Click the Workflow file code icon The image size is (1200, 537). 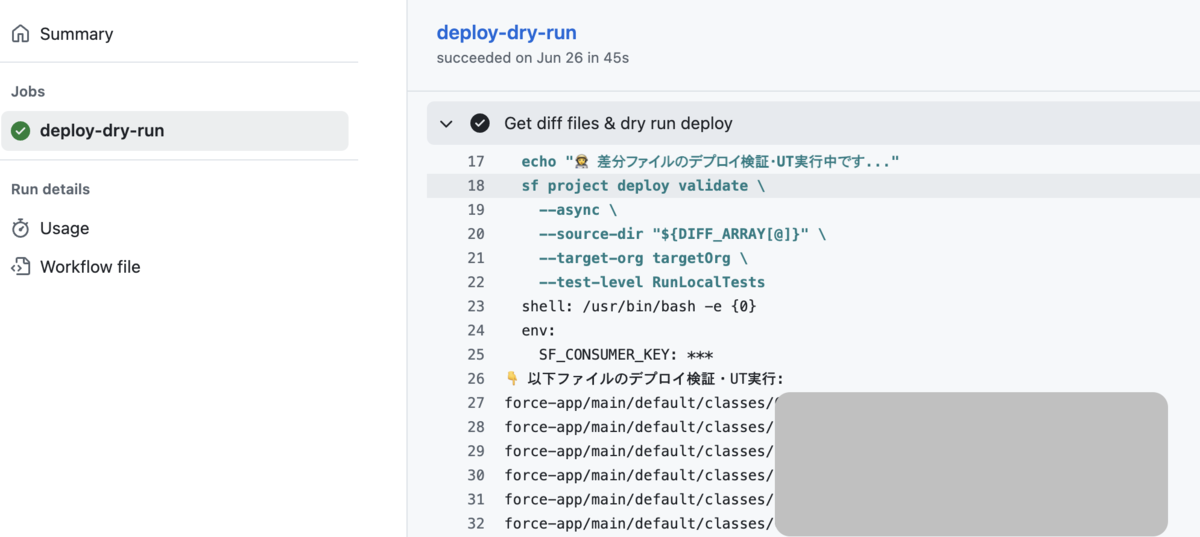(21, 267)
